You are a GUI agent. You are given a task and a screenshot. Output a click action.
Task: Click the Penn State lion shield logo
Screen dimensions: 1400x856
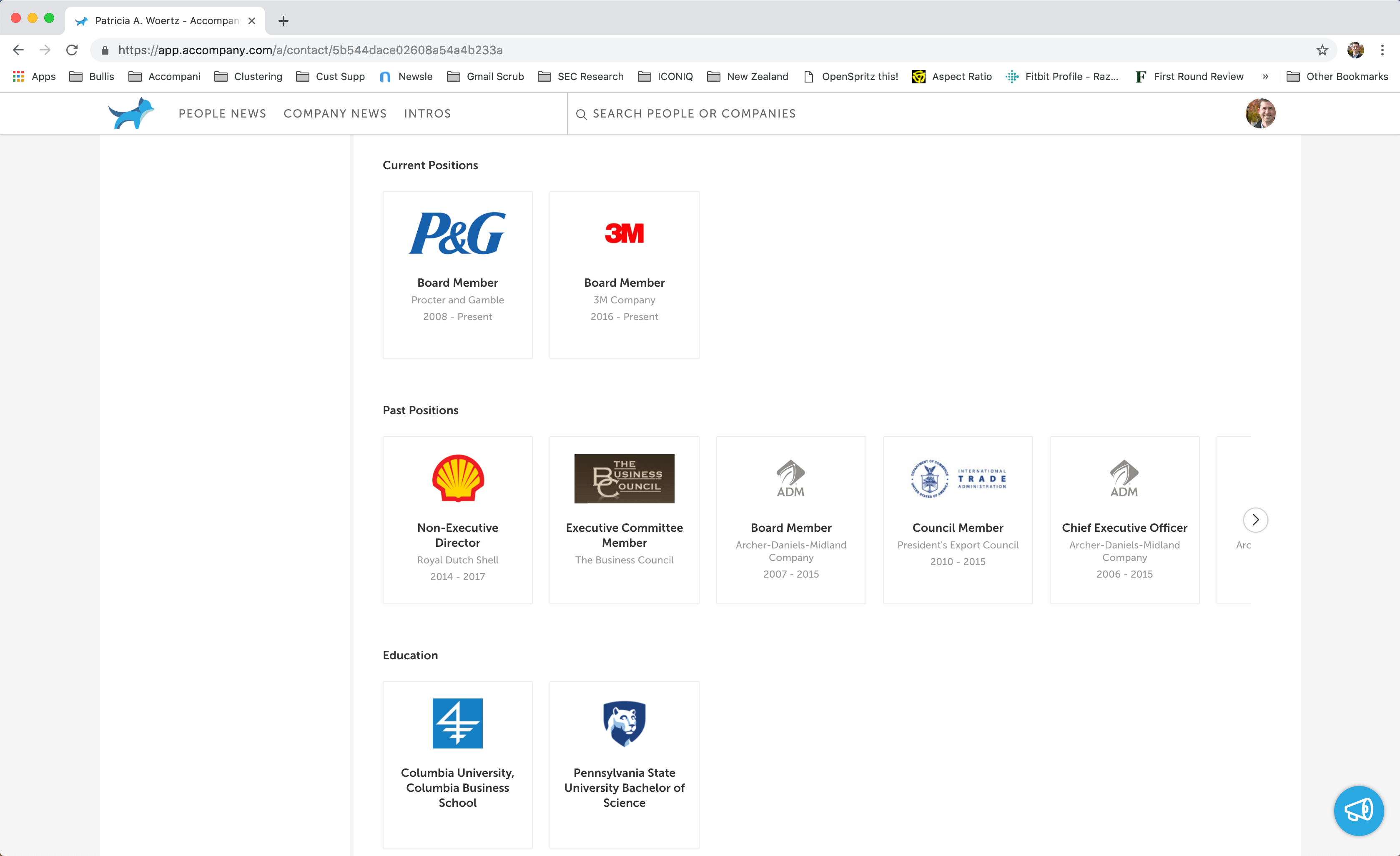tap(624, 723)
